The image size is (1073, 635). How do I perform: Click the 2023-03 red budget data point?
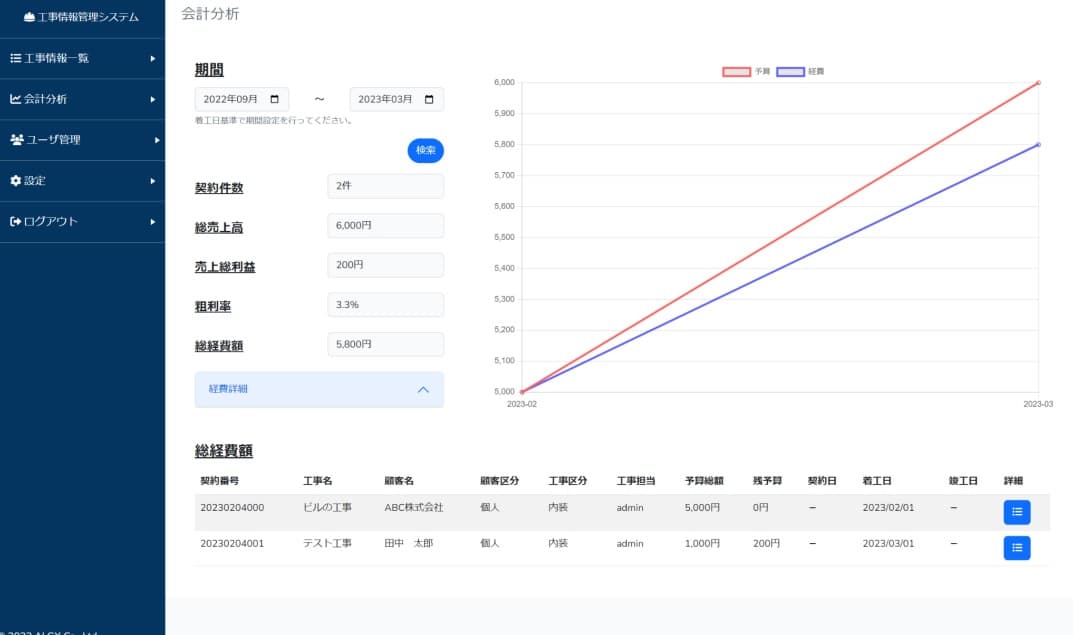[x=1038, y=83]
